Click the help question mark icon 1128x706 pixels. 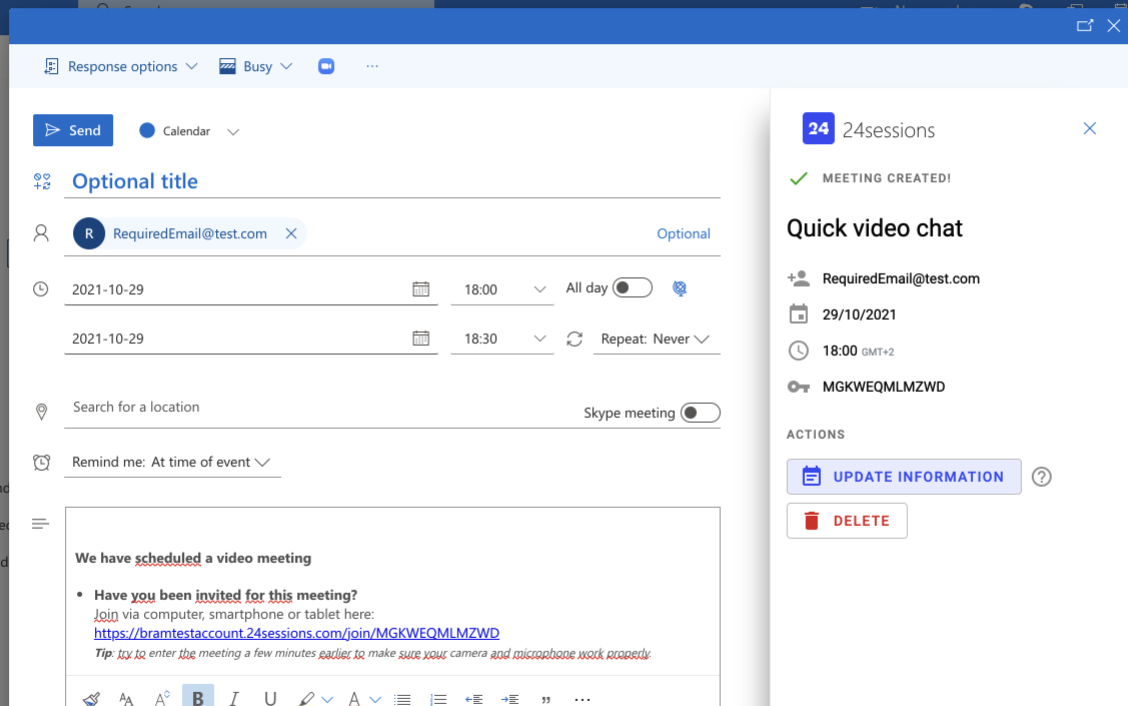click(x=1041, y=477)
